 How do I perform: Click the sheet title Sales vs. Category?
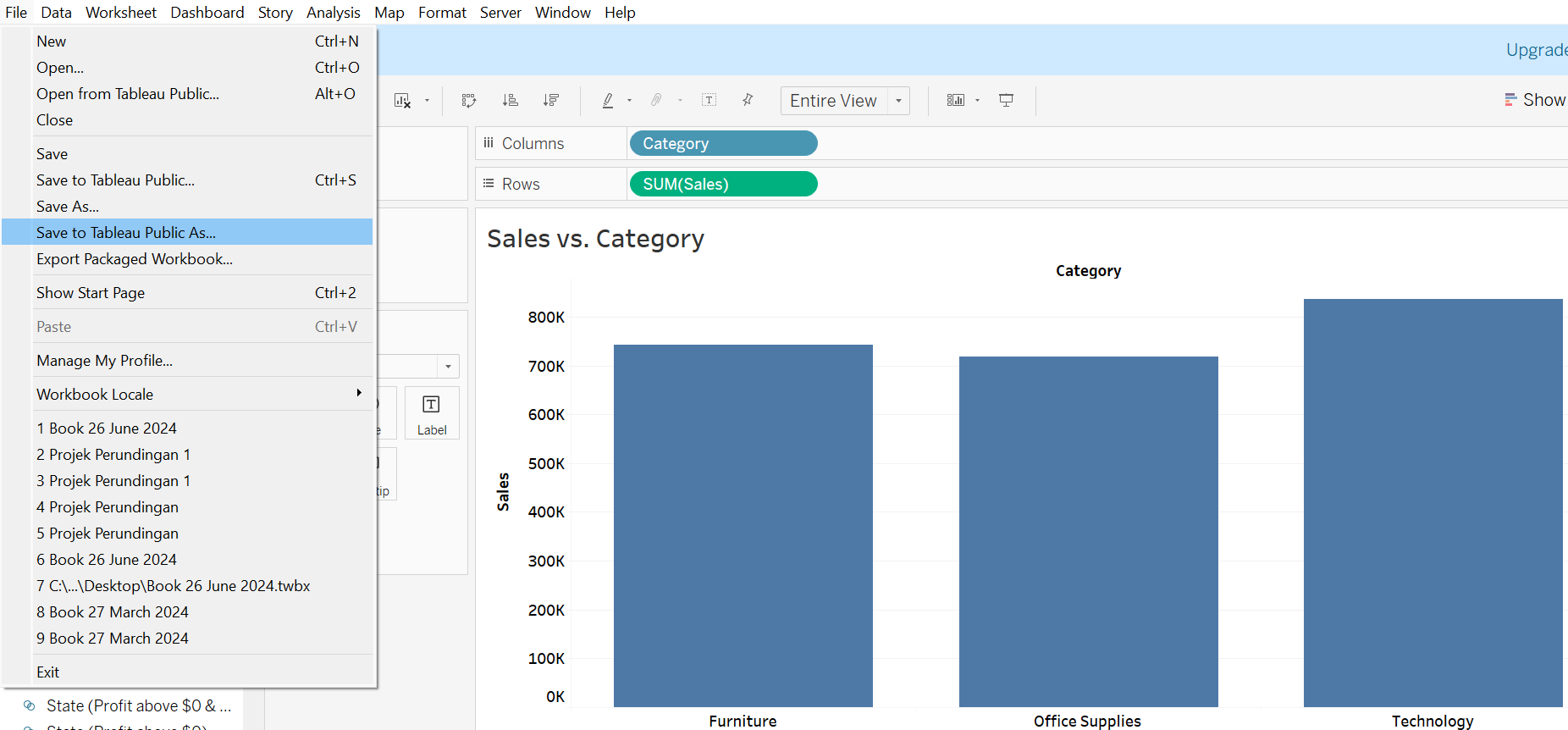pos(595,239)
